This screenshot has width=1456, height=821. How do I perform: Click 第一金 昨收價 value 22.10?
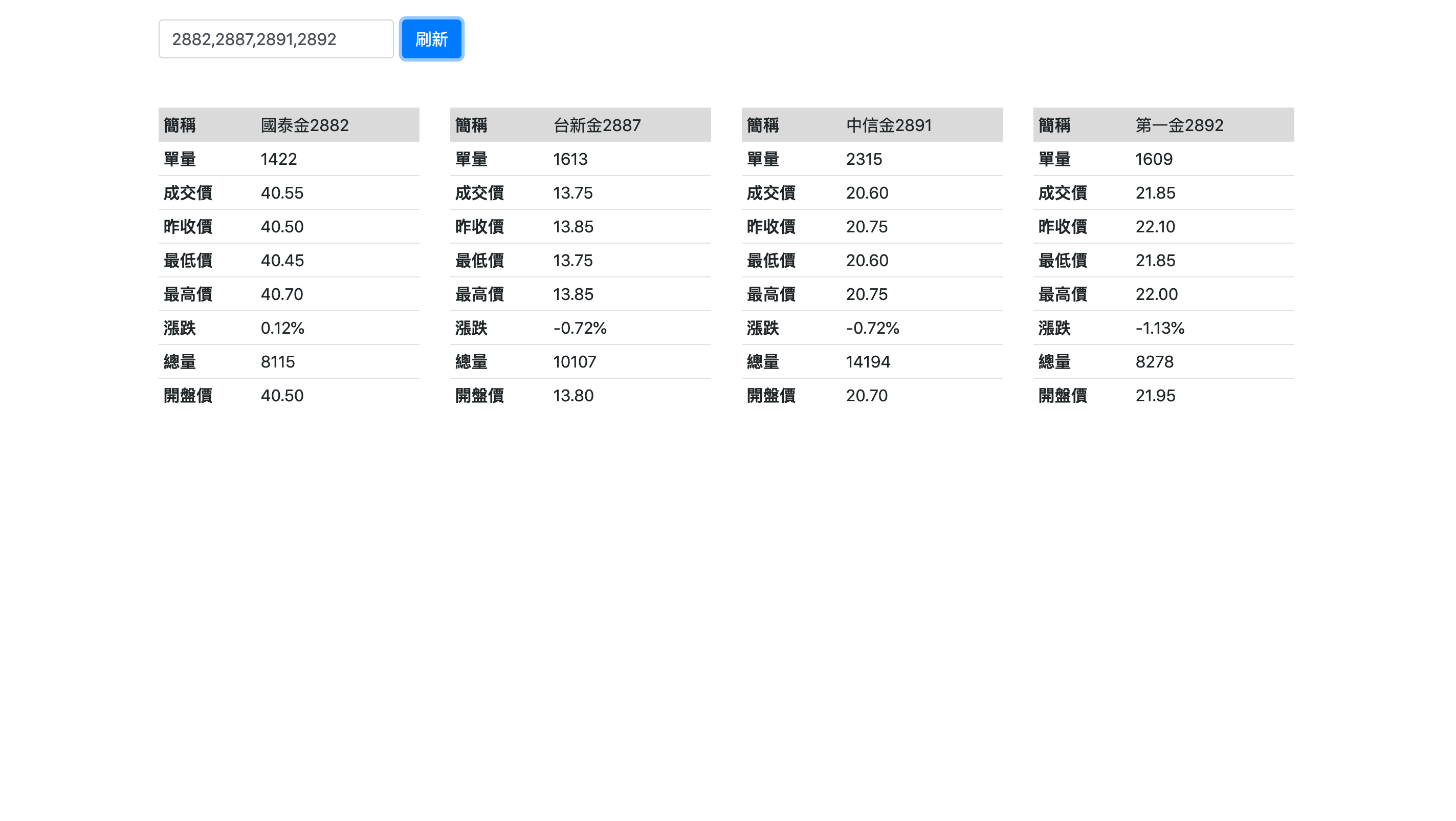tap(1155, 227)
